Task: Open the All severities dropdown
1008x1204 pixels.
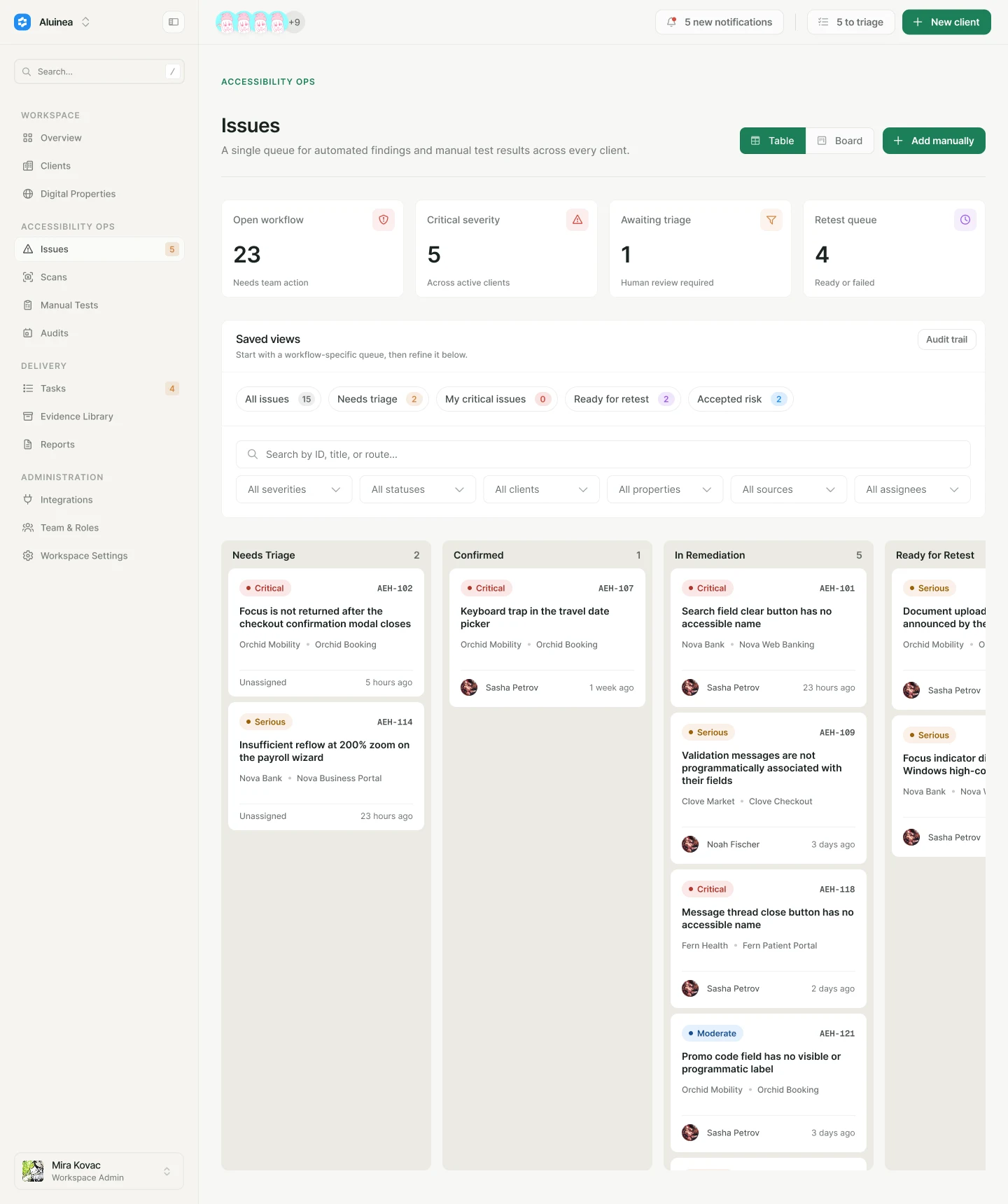Action: 294,489
